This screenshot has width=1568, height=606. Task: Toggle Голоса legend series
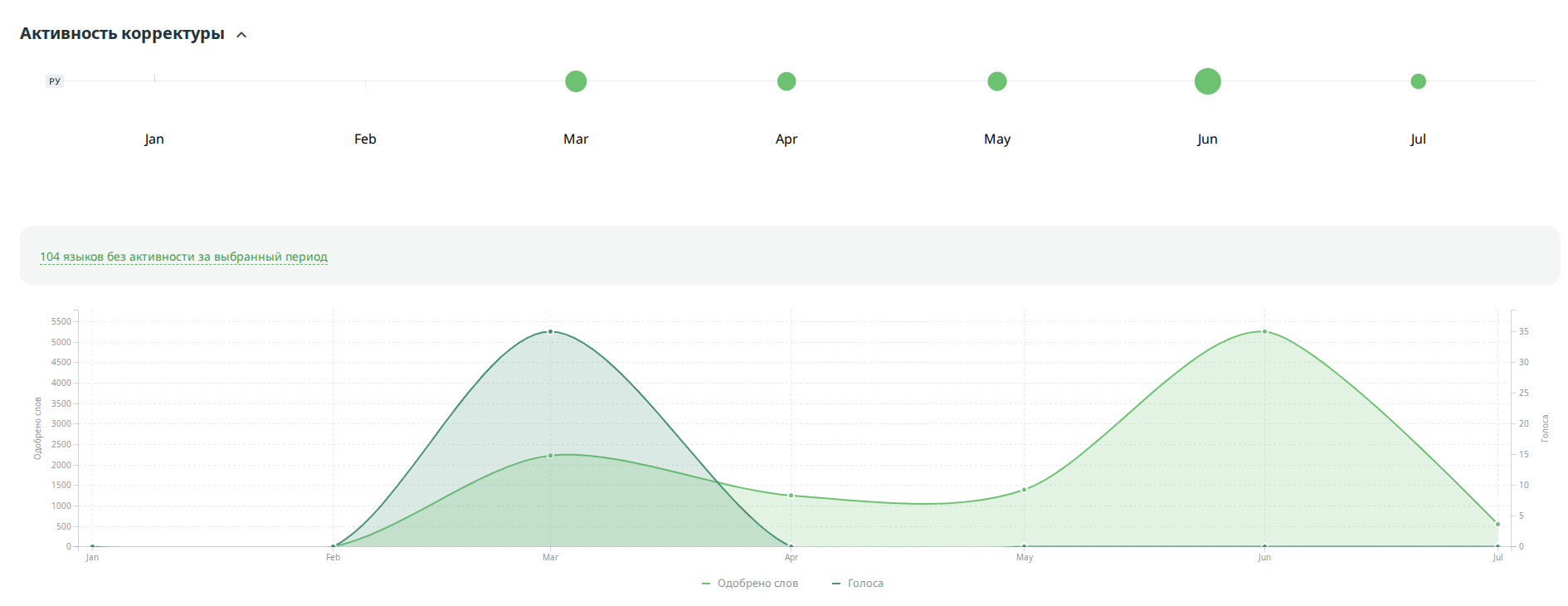858,584
